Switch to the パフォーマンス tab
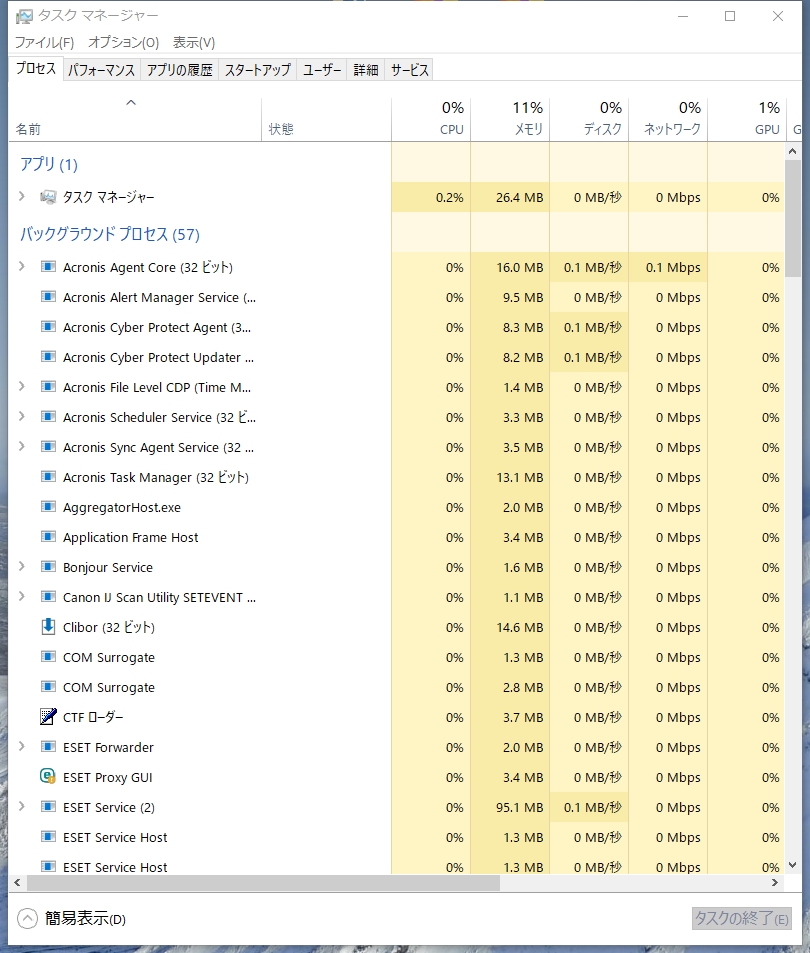Image resolution: width=810 pixels, height=953 pixels. 101,70
